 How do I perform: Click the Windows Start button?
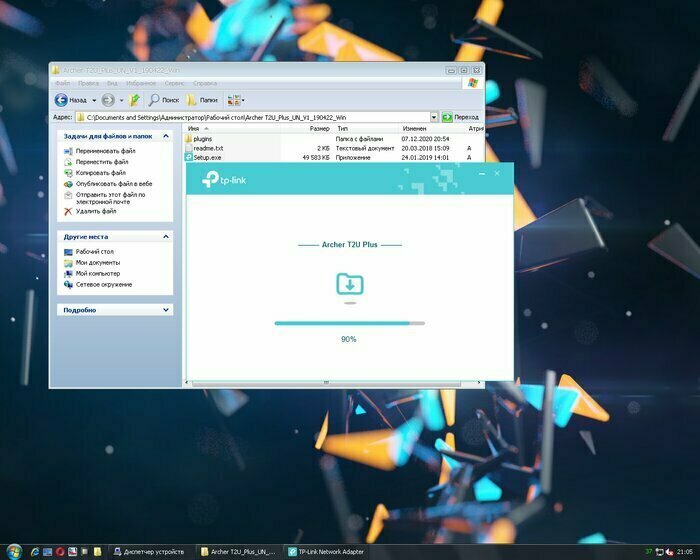(x=13, y=552)
